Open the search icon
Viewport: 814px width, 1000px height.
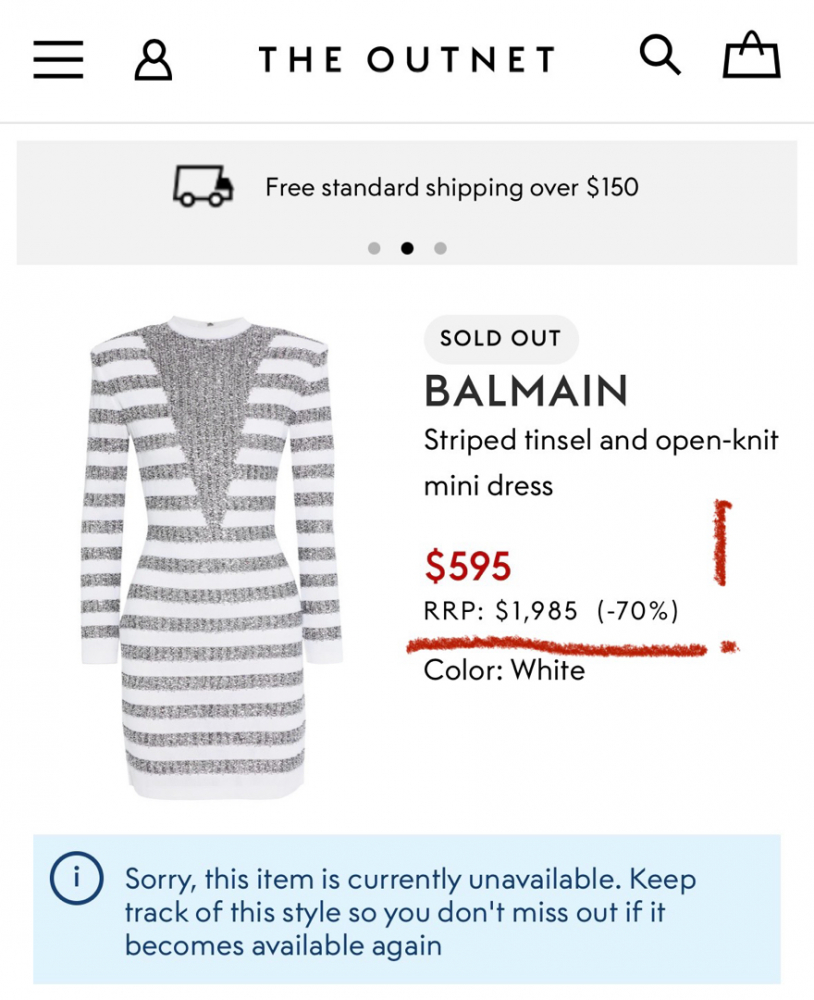tap(660, 56)
